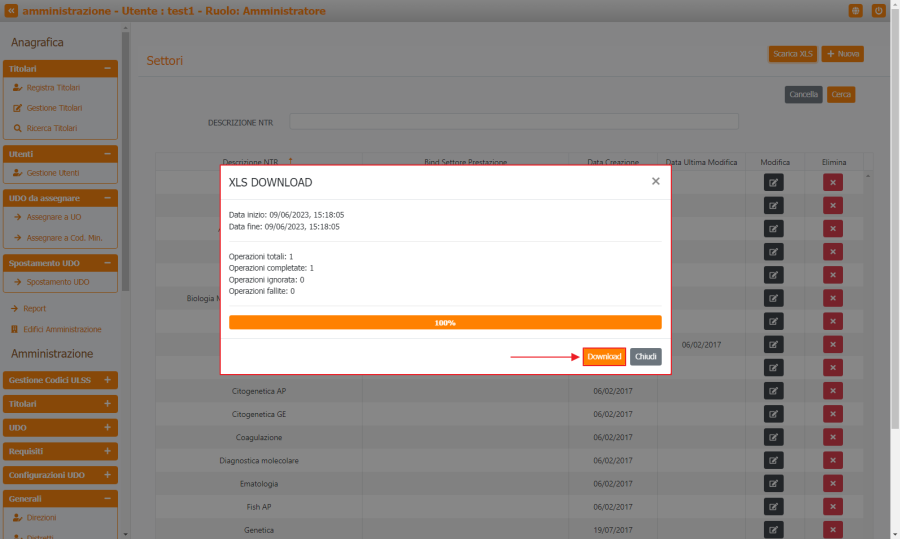The image size is (900, 539).
Task: Click the edit icon for Citogenetica AP row
Action: click(x=774, y=391)
